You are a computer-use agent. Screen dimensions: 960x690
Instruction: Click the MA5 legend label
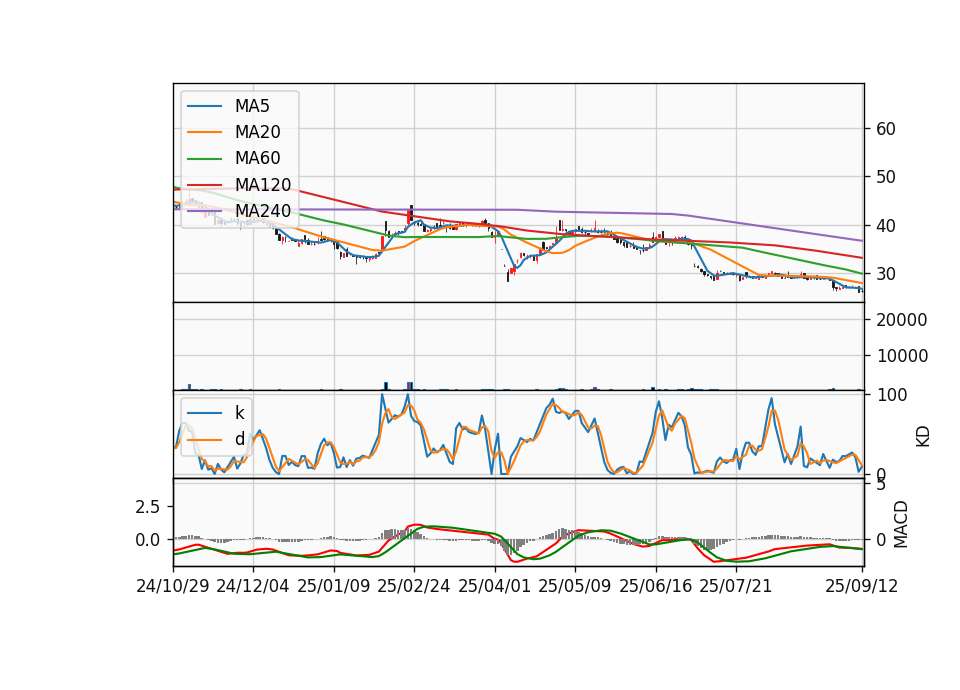[252, 106]
